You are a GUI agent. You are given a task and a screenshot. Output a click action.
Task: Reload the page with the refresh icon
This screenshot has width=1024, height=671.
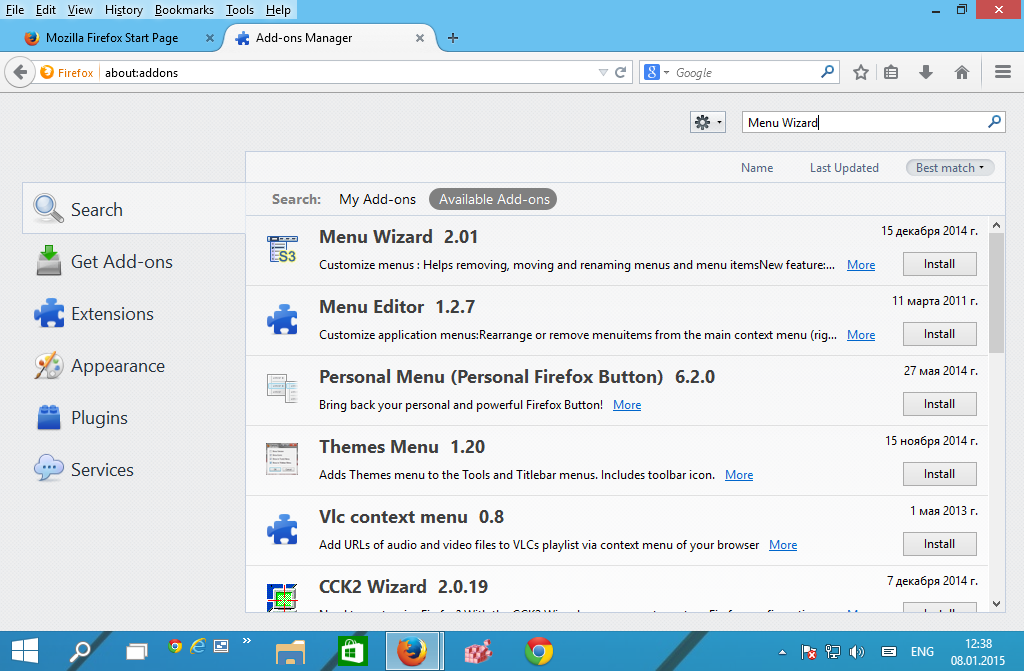621,72
